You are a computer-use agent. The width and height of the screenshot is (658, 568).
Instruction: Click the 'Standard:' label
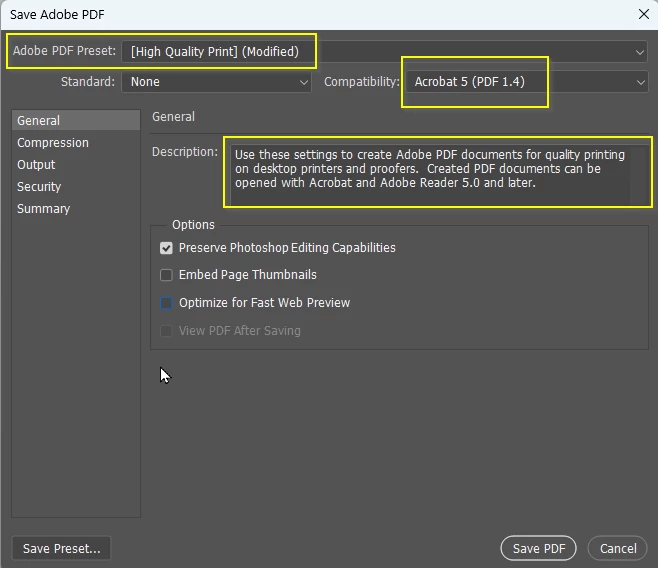pos(88,81)
